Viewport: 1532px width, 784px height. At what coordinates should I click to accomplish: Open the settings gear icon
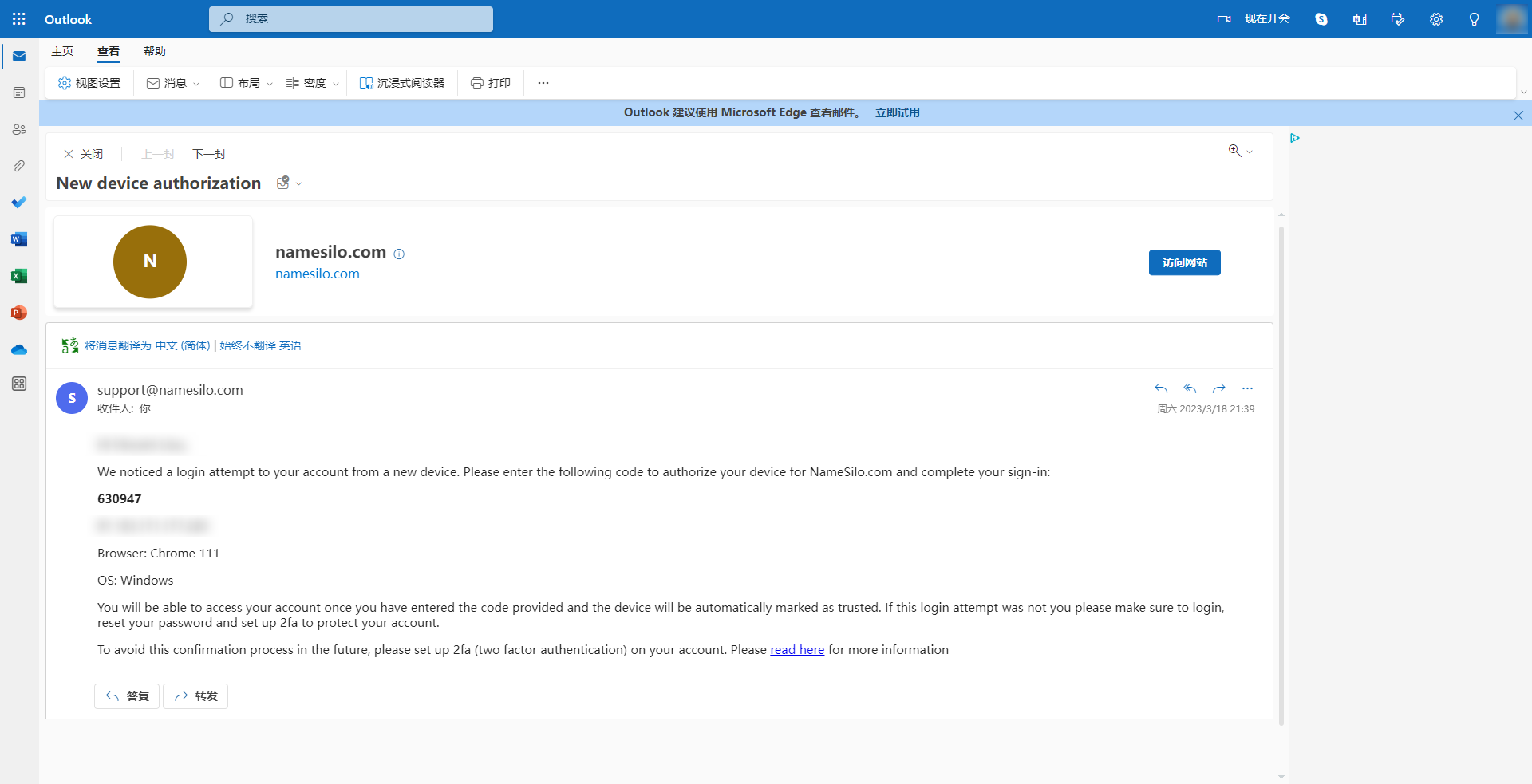click(1436, 19)
